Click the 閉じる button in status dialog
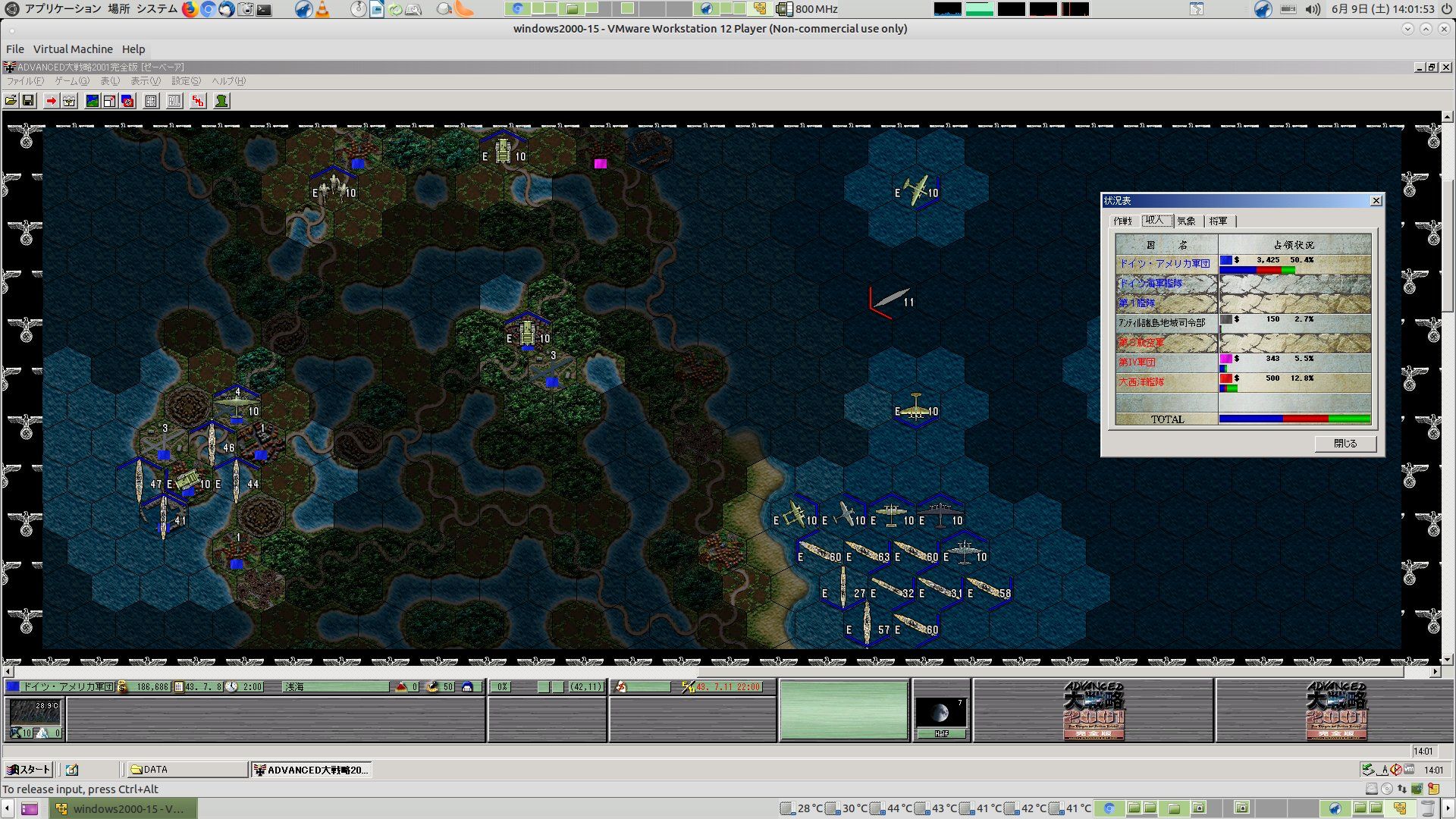This screenshot has width=1456, height=819. point(1345,444)
